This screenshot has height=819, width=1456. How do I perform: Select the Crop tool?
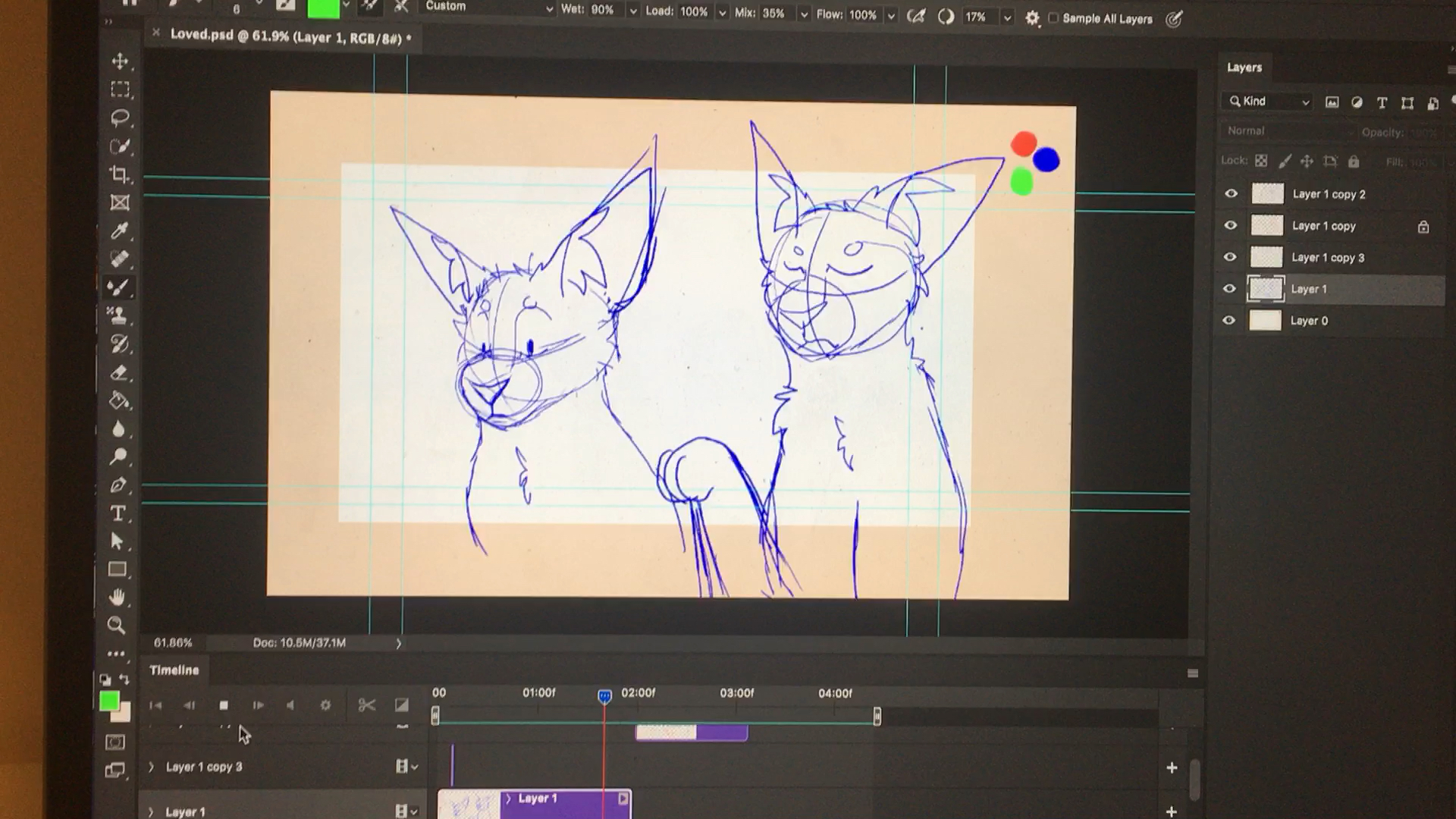(119, 174)
